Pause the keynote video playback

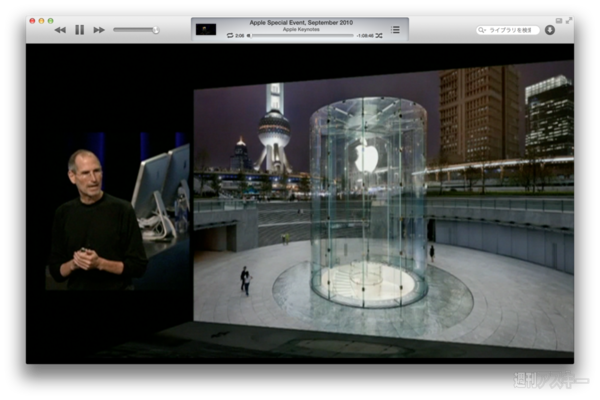pos(80,29)
